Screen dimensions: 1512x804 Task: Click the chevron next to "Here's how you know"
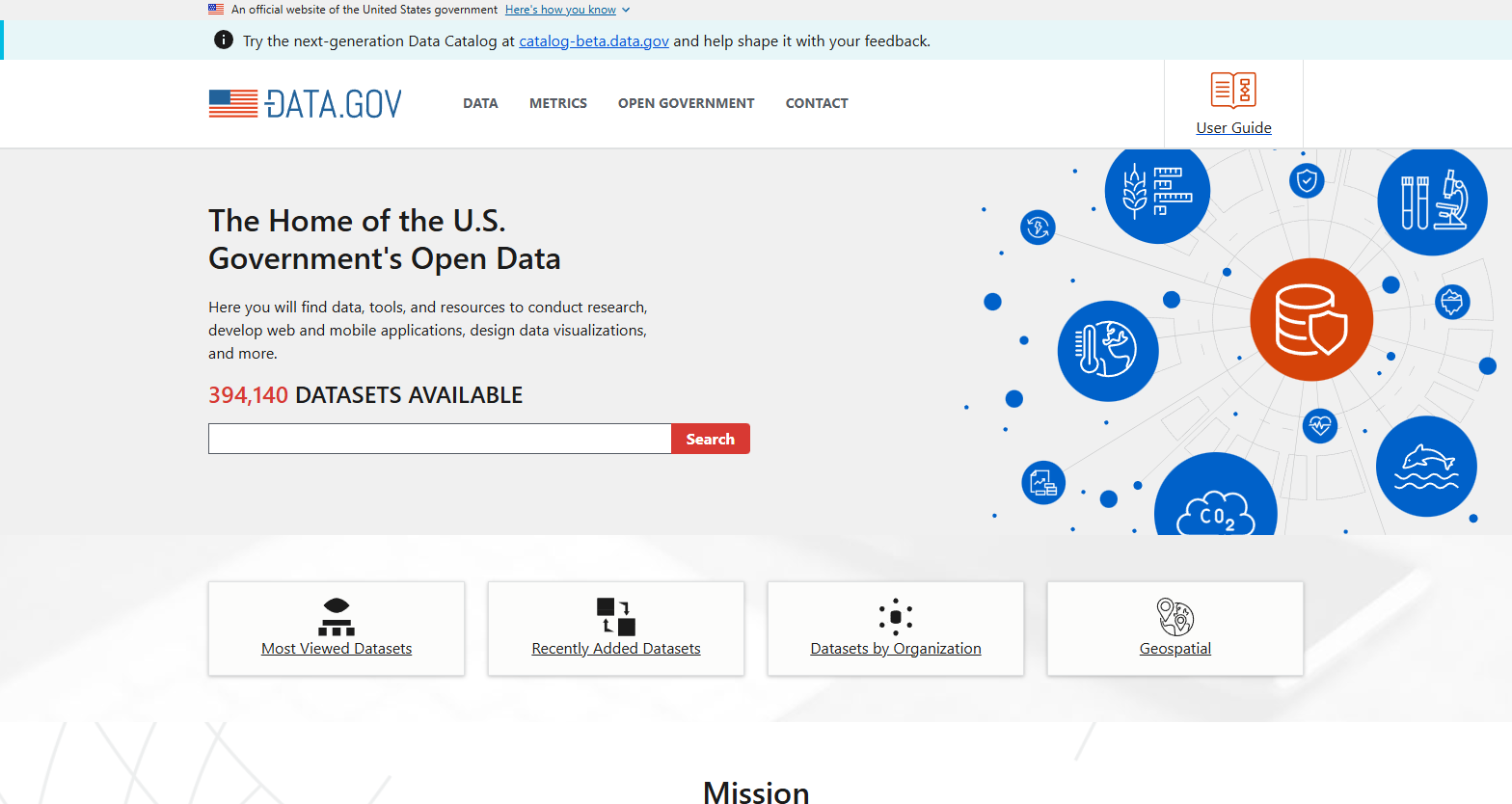coord(626,10)
